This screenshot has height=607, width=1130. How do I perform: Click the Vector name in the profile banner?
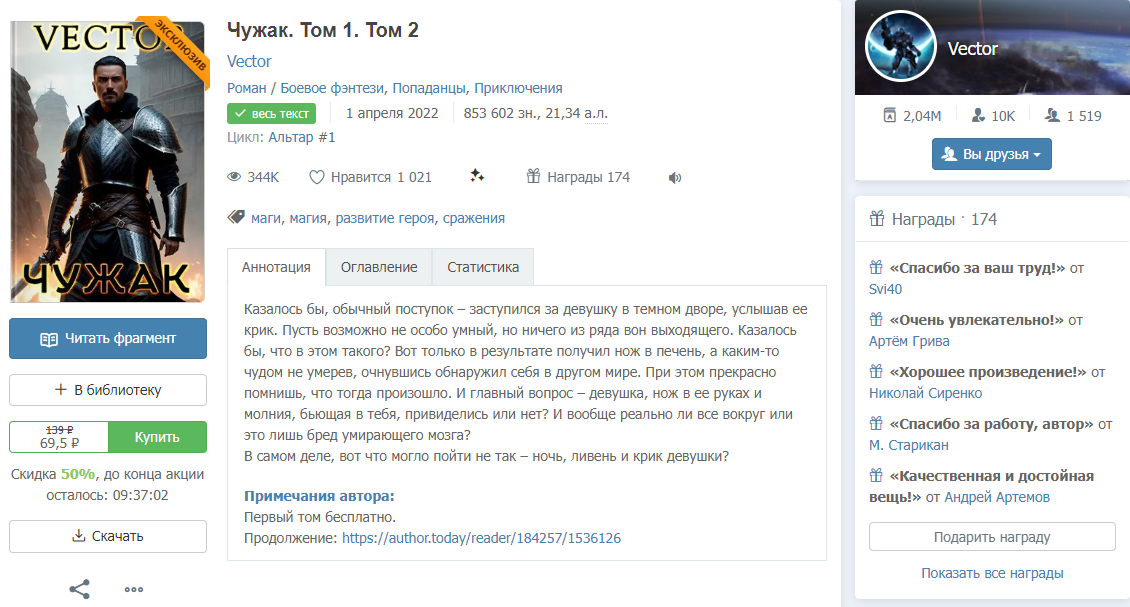coord(972,49)
